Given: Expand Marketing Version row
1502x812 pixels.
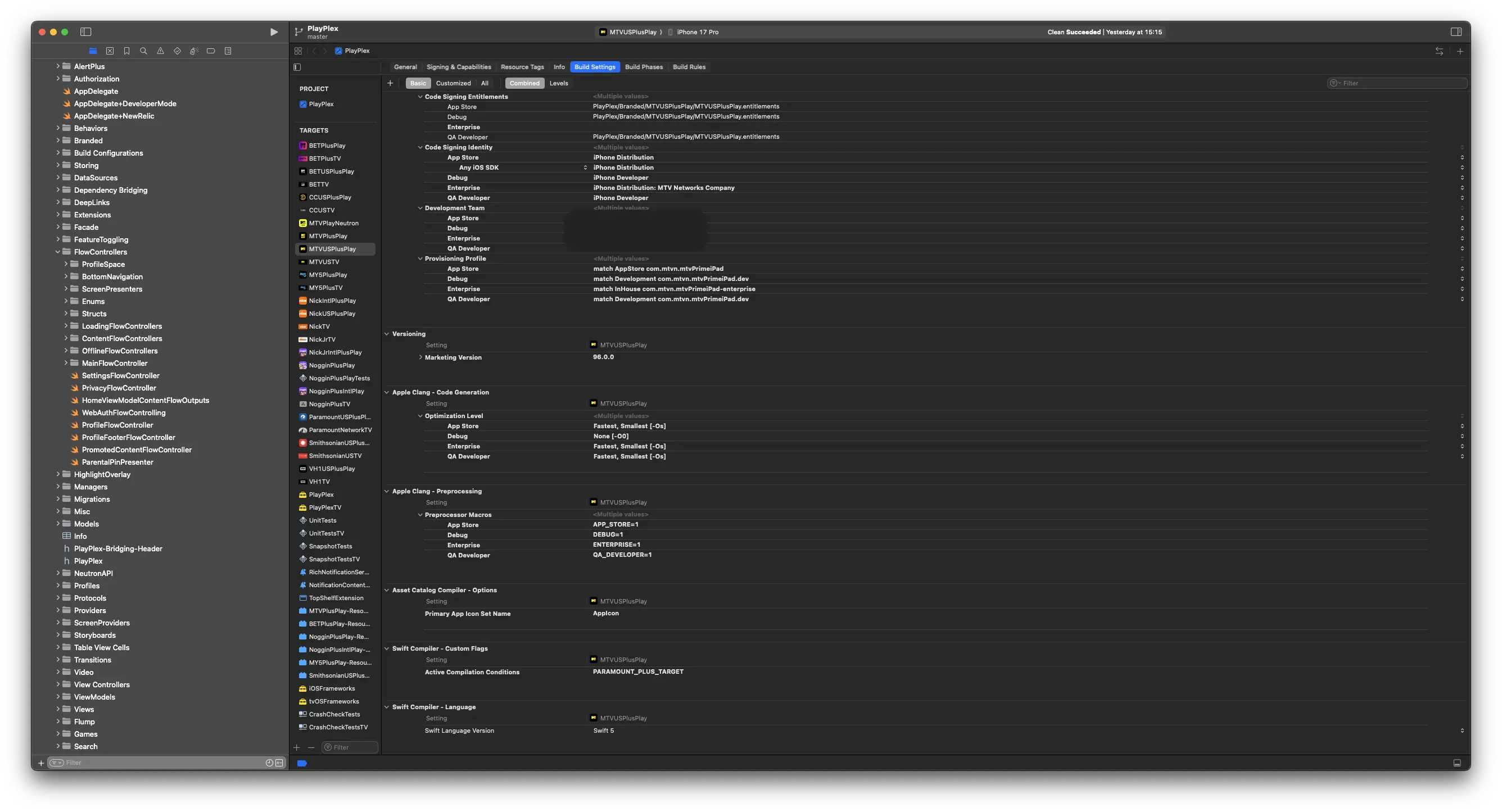Looking at the screenshot, I should tap(421, 357).
